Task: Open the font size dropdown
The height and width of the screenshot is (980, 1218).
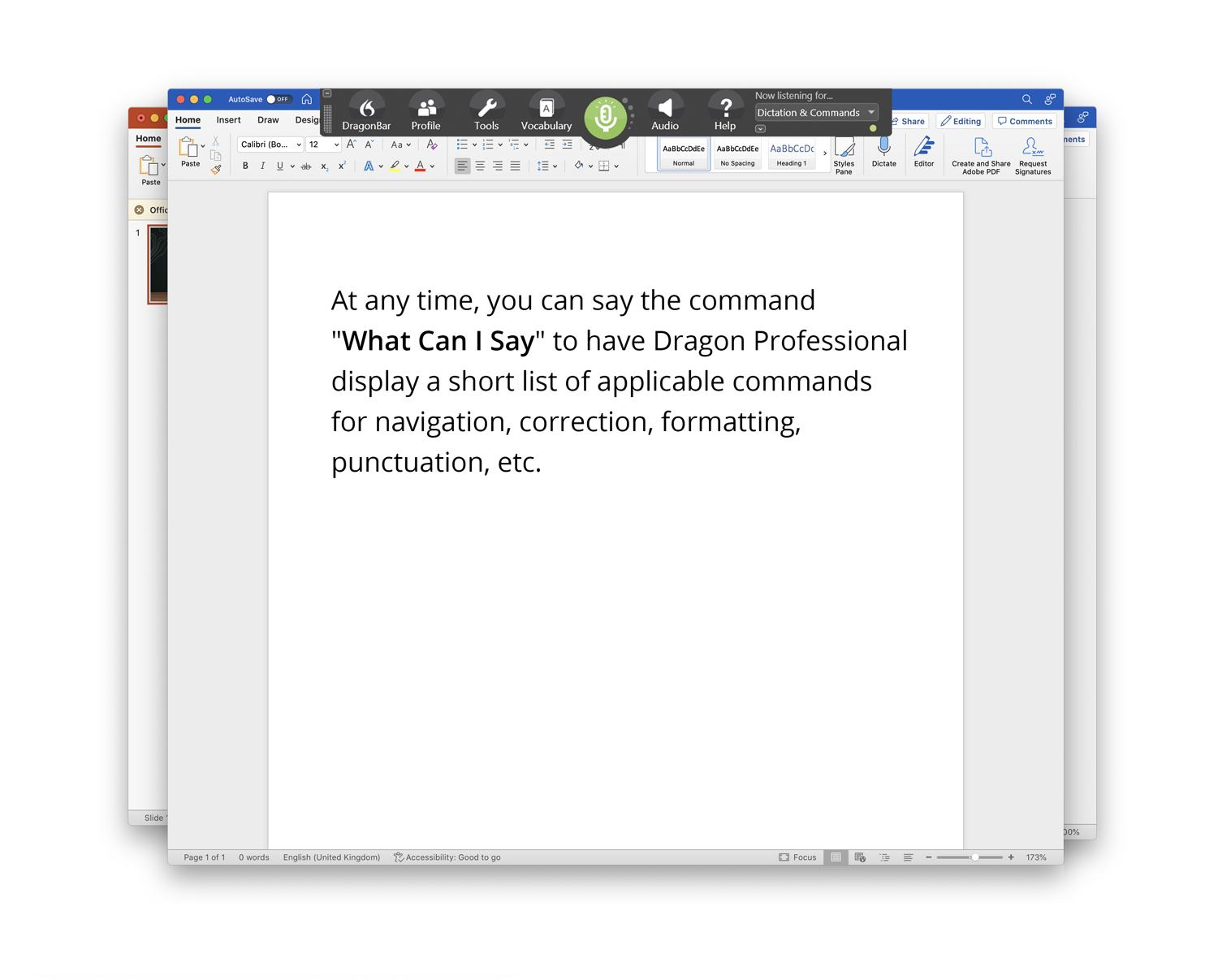Action: pyautogui.click(x=336, y=145)
